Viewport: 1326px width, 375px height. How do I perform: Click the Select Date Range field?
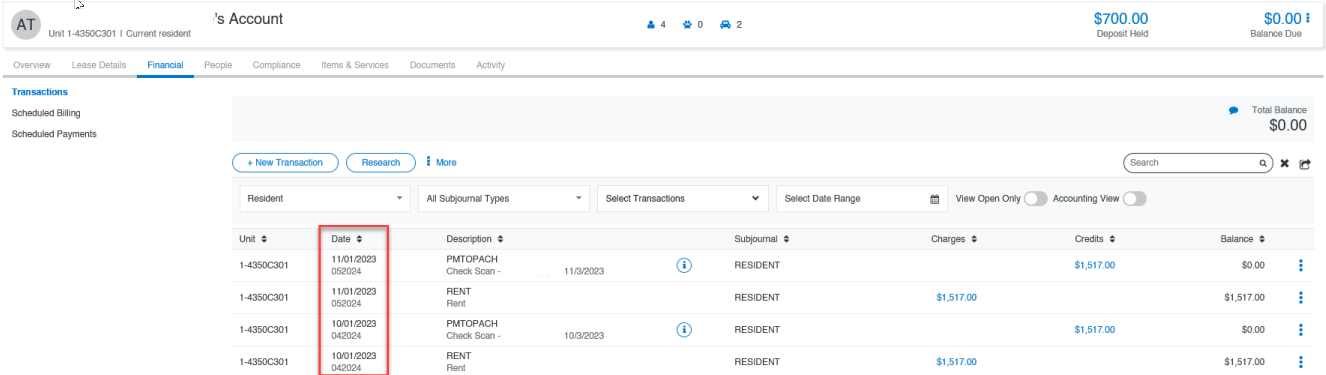coord(862,199)
